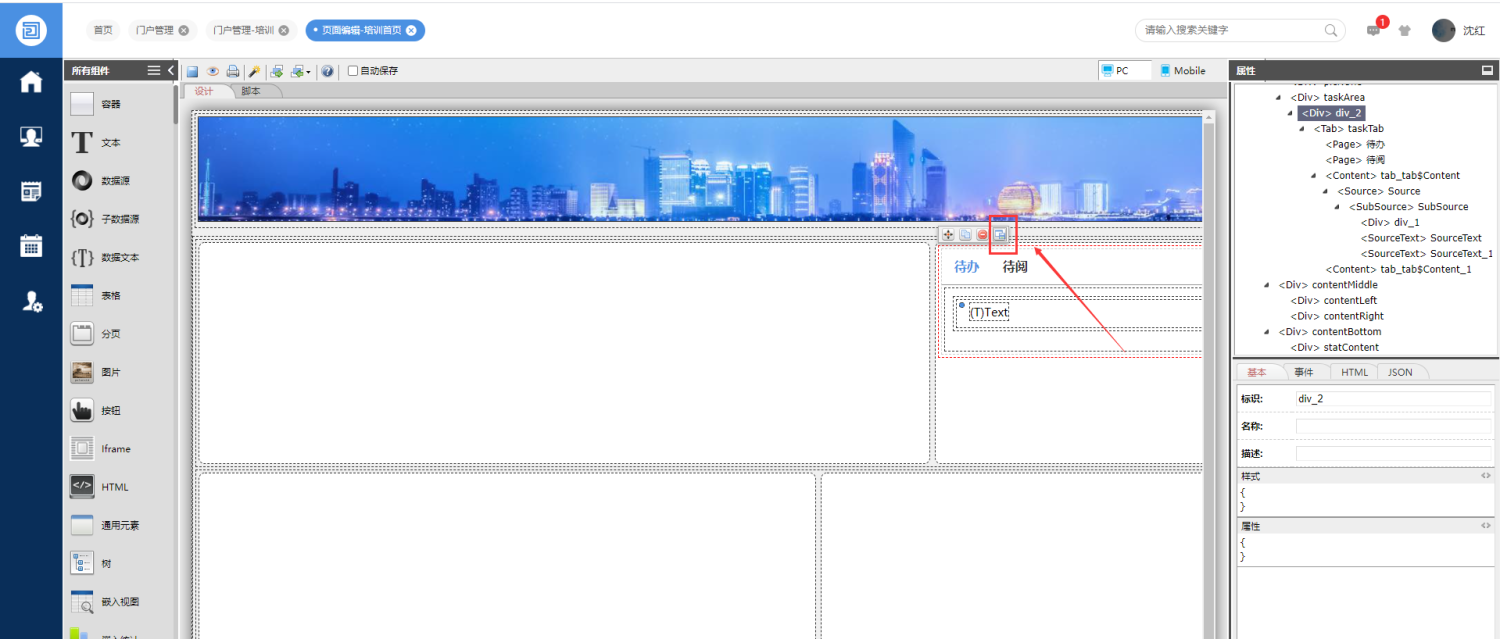Click the theme shirt icon in header
This screenshot has height=639, width=1500.
(1405, 30)
